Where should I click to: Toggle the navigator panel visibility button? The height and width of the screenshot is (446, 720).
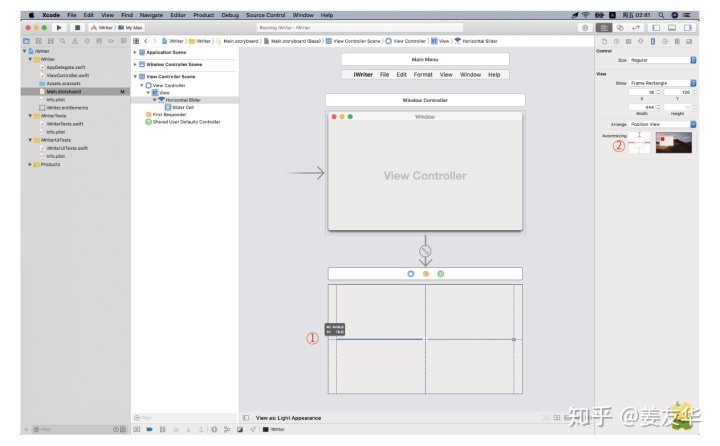click(656, 28)
